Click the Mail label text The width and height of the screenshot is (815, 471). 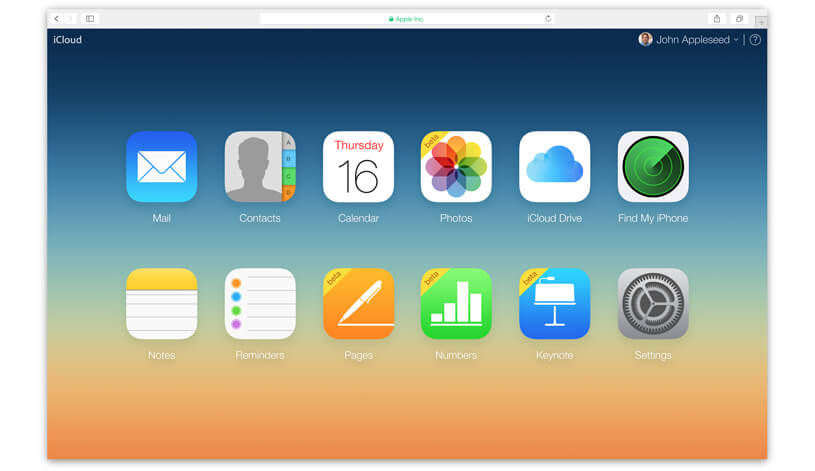pyautogui.click(x=162, y=218)
